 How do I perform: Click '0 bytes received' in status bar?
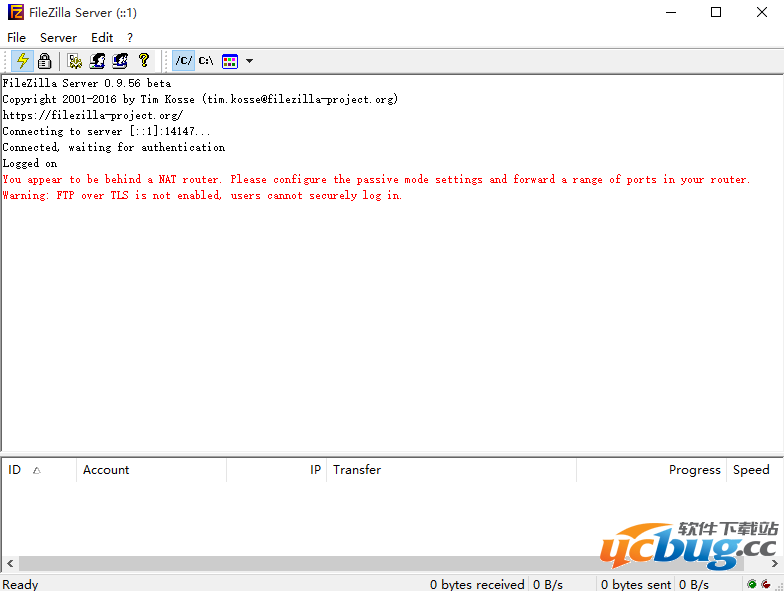[477, 584]
